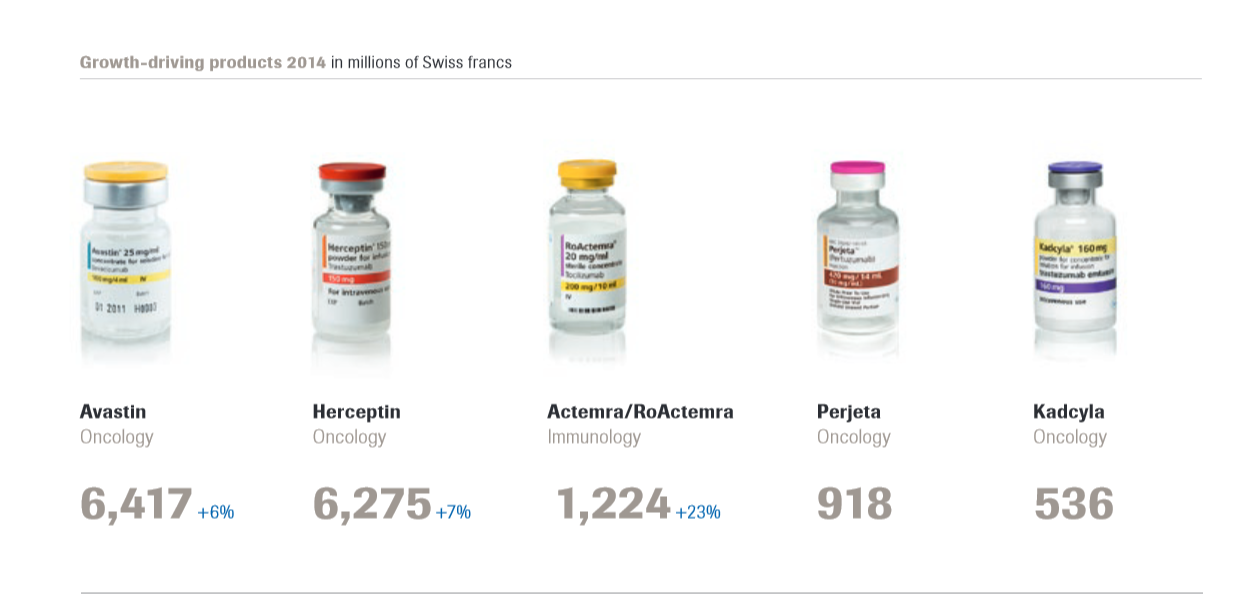
Task: Select the Actemra/RoActemra product name
Action: (x=640, y=412)
